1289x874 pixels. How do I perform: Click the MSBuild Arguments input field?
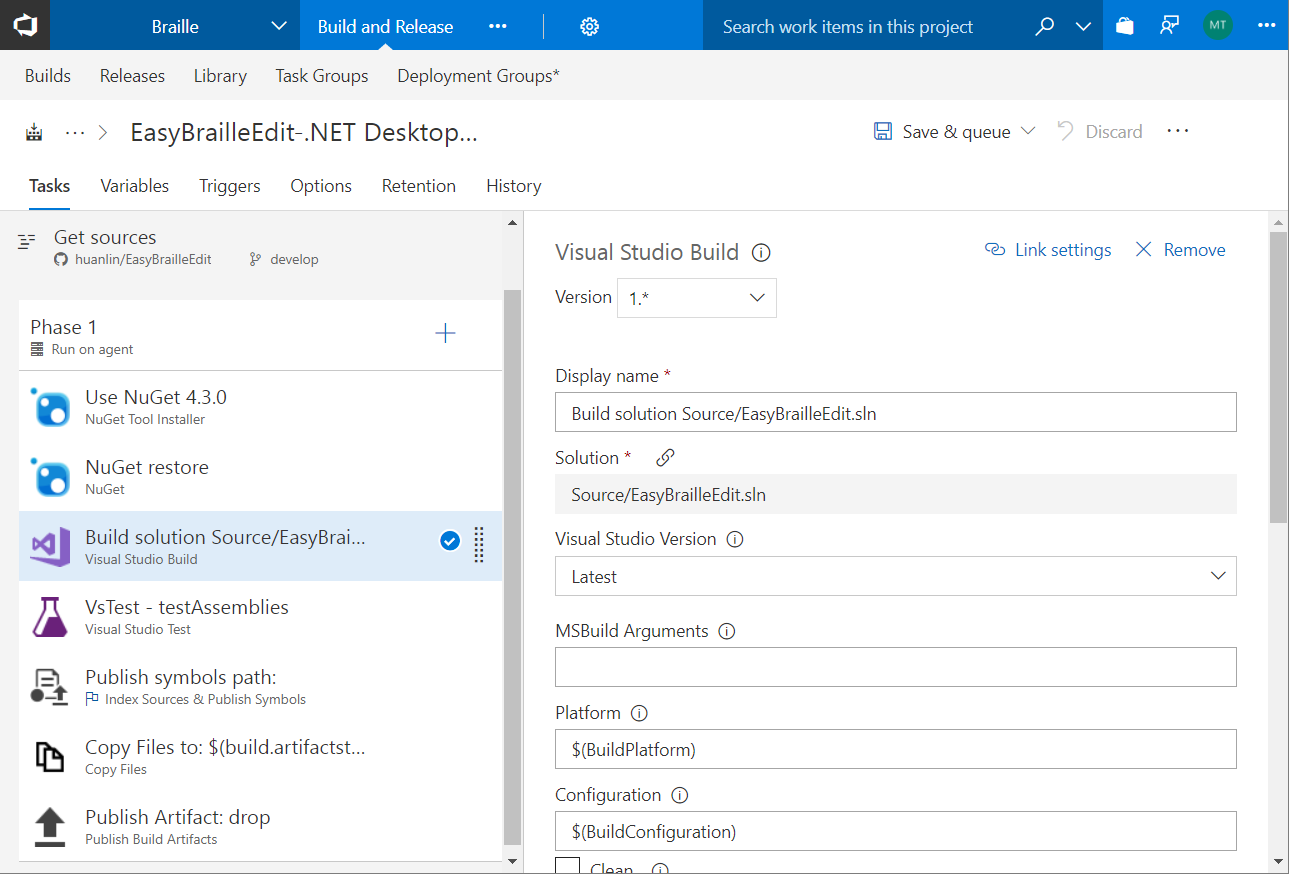coord(895,667)
